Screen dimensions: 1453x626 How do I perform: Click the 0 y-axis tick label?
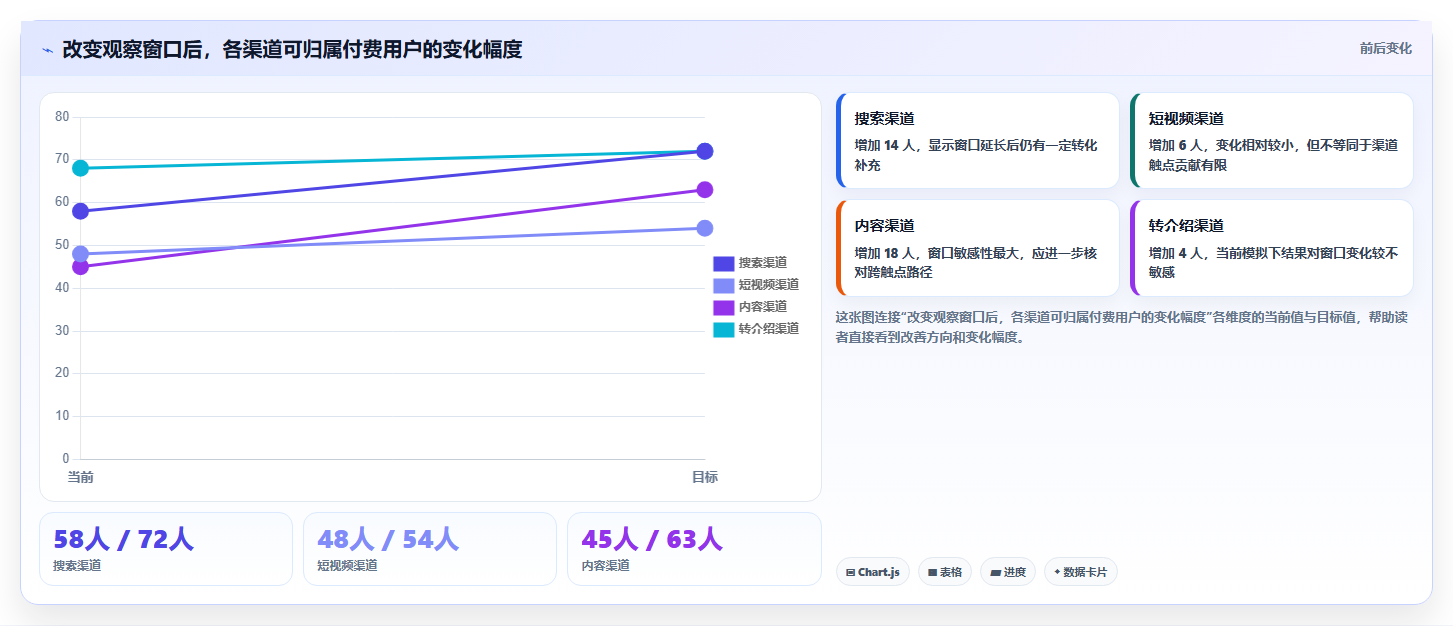(x=66, y=459)
